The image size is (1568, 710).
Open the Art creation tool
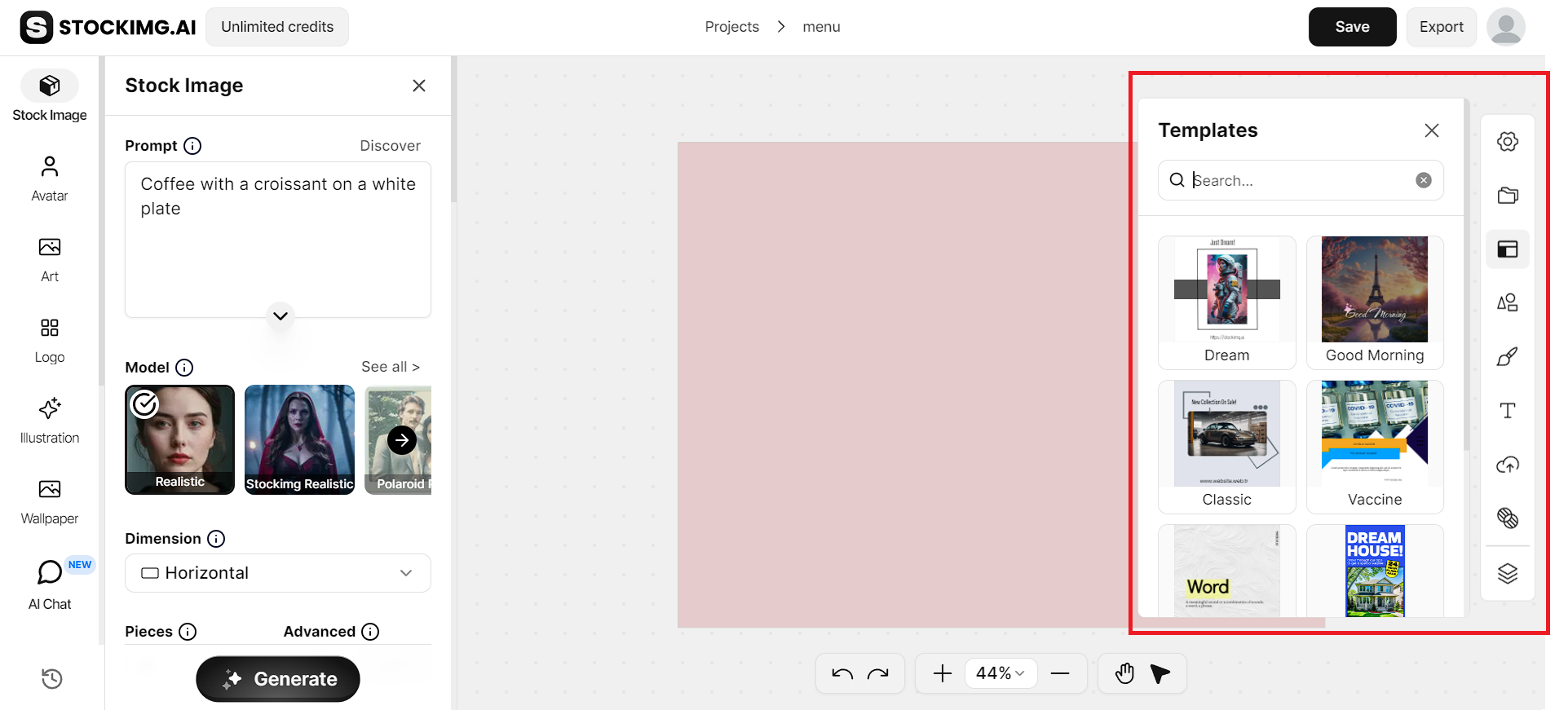tap(49, 258)
